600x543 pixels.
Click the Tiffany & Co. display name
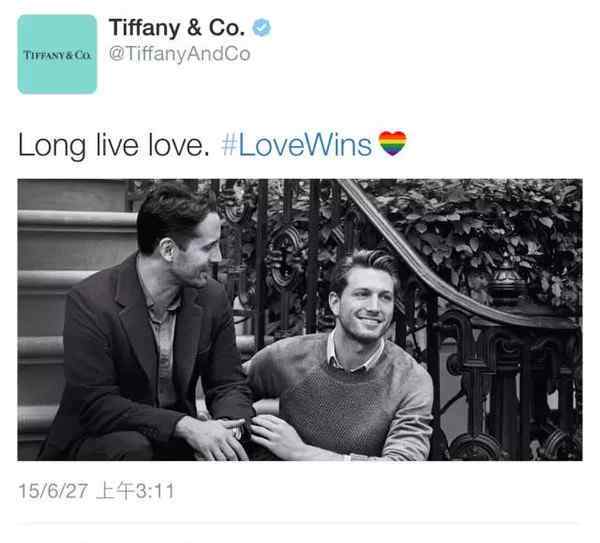click(x=177, y=28)
